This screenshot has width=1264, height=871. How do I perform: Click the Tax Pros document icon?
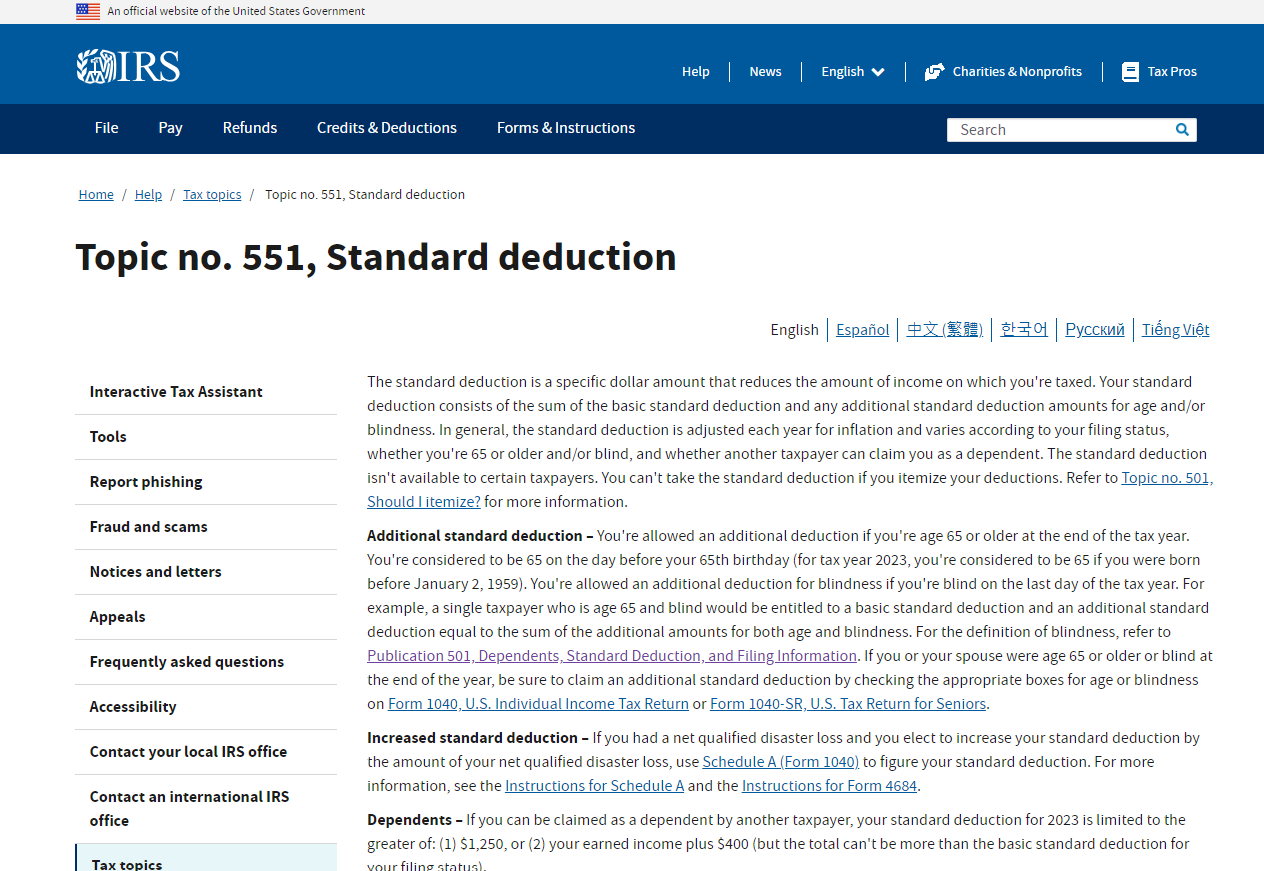pyautogui.click(x=1130, y=72)
